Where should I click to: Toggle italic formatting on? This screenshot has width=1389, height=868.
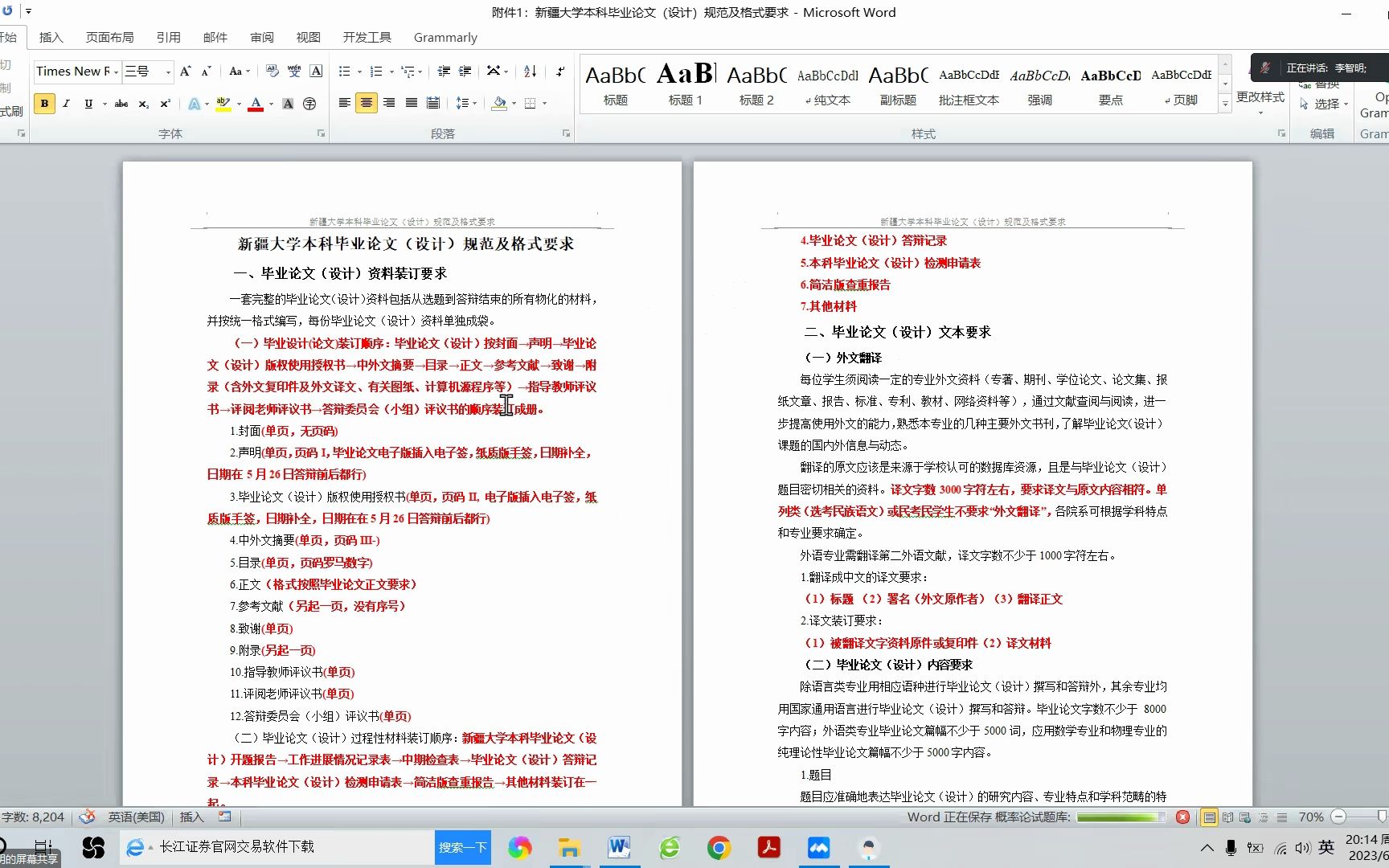click(67, 103)
